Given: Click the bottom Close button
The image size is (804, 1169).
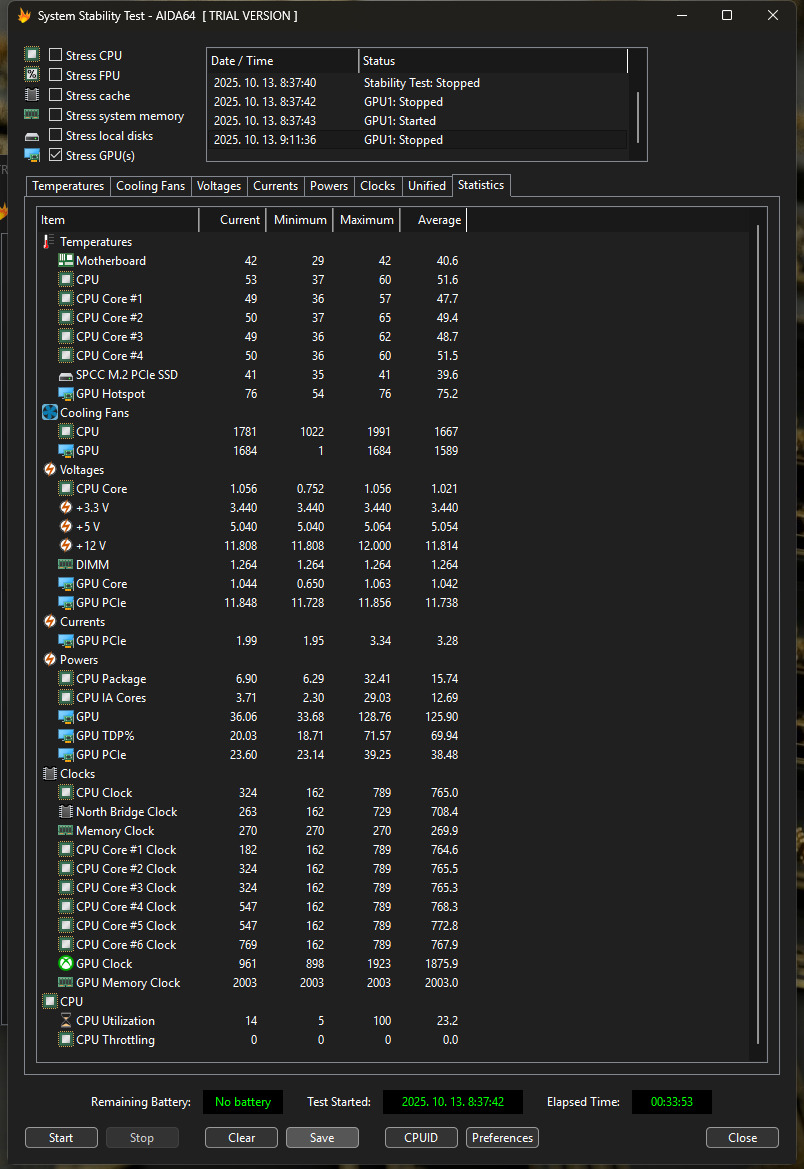Looking at the screenshot, I should (743, 1138).
